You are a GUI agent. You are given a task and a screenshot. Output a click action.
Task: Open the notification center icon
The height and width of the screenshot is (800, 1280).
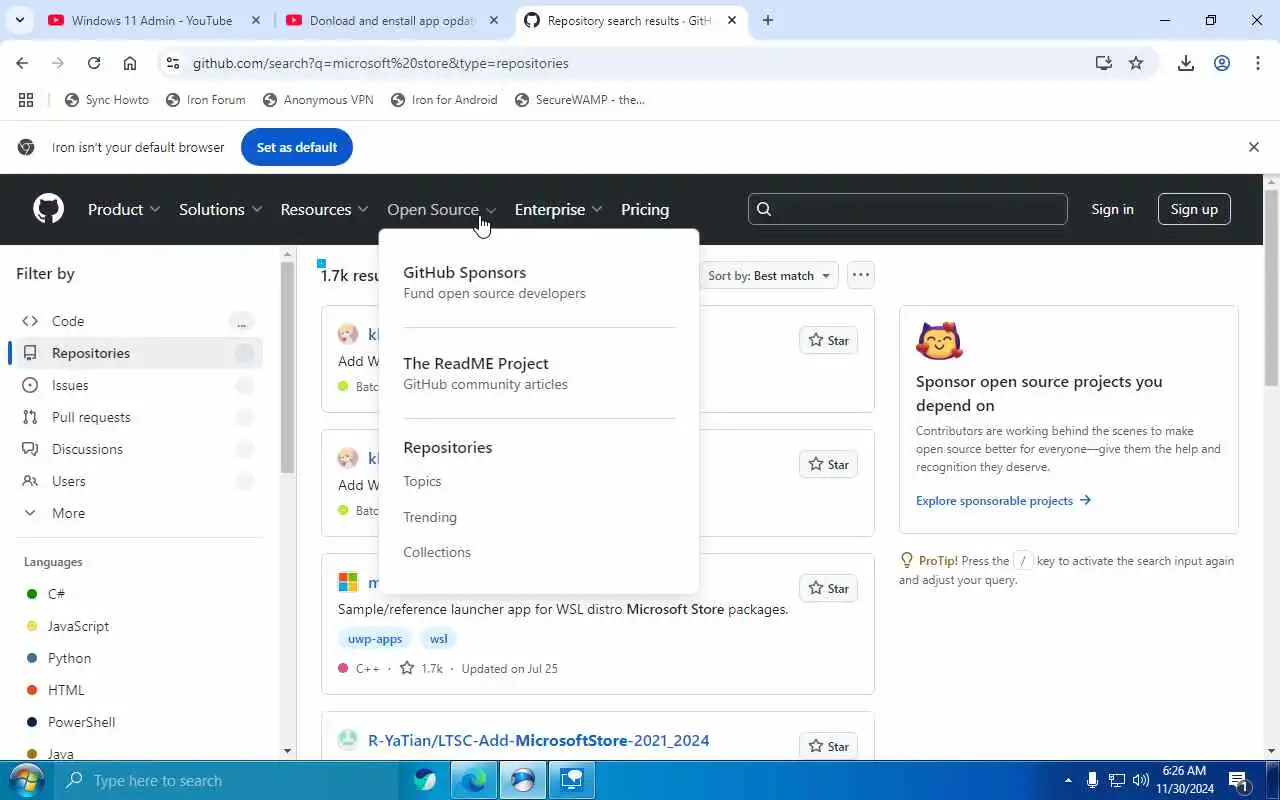point(1239,780)
